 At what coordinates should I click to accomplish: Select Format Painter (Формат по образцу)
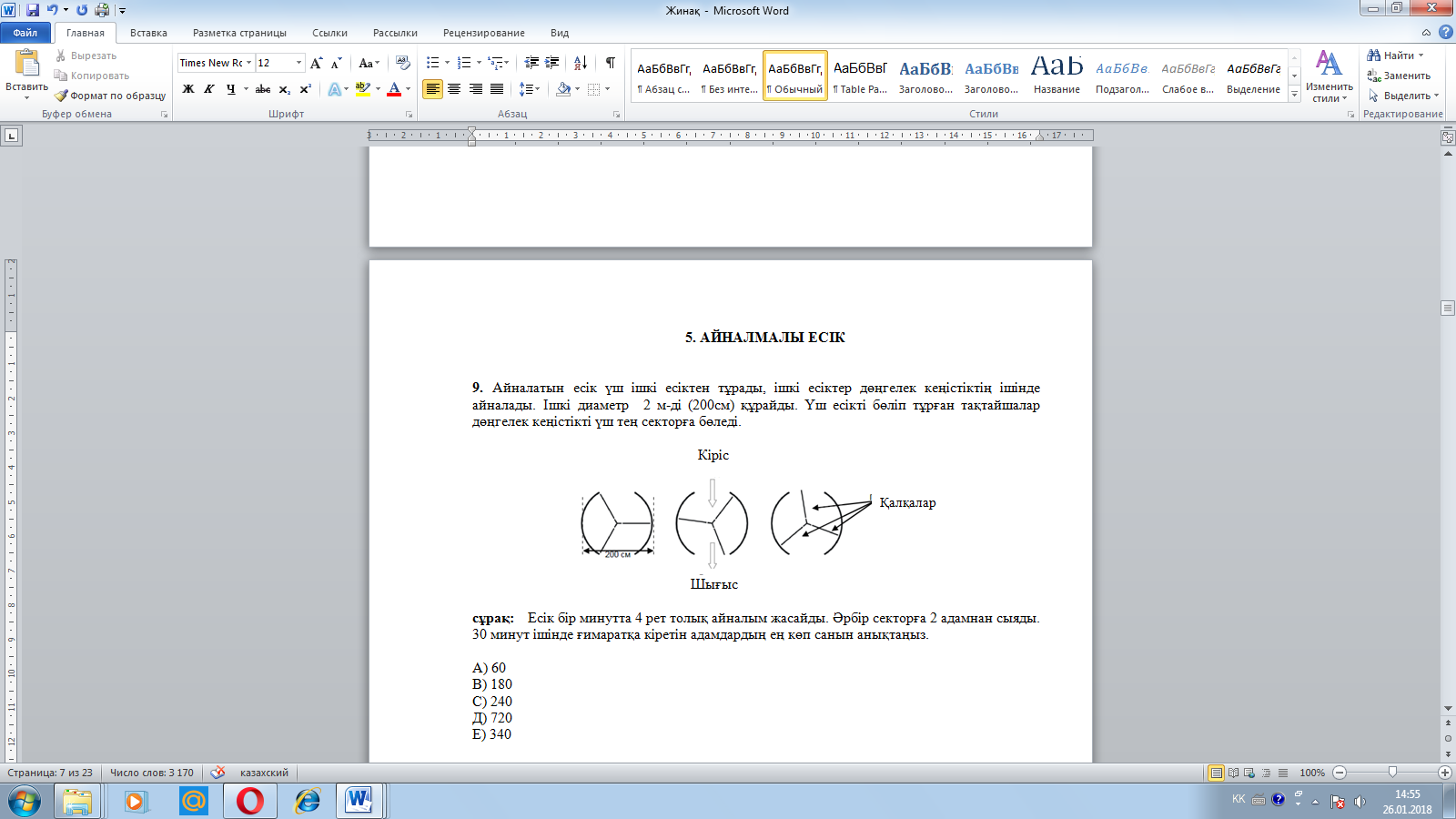tap(110, 96)
